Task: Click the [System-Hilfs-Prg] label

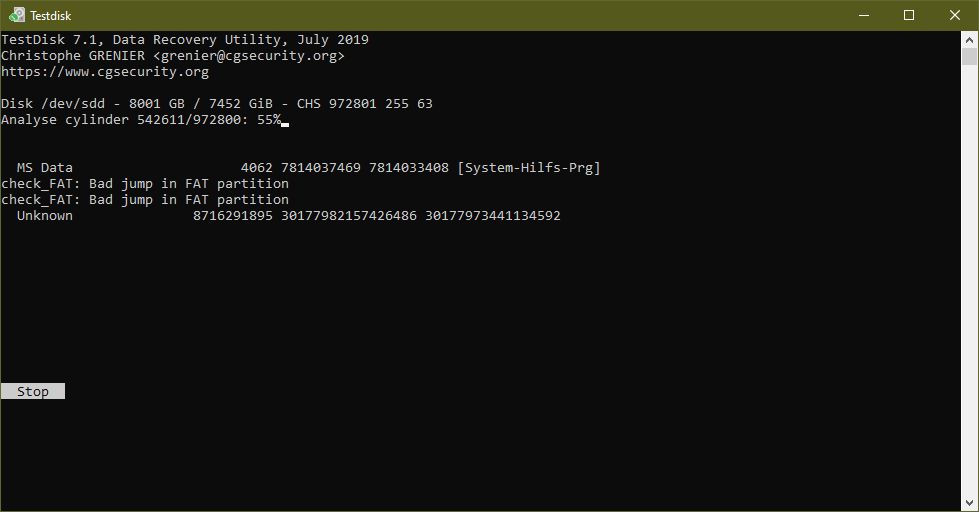Action: pos(529,168)
